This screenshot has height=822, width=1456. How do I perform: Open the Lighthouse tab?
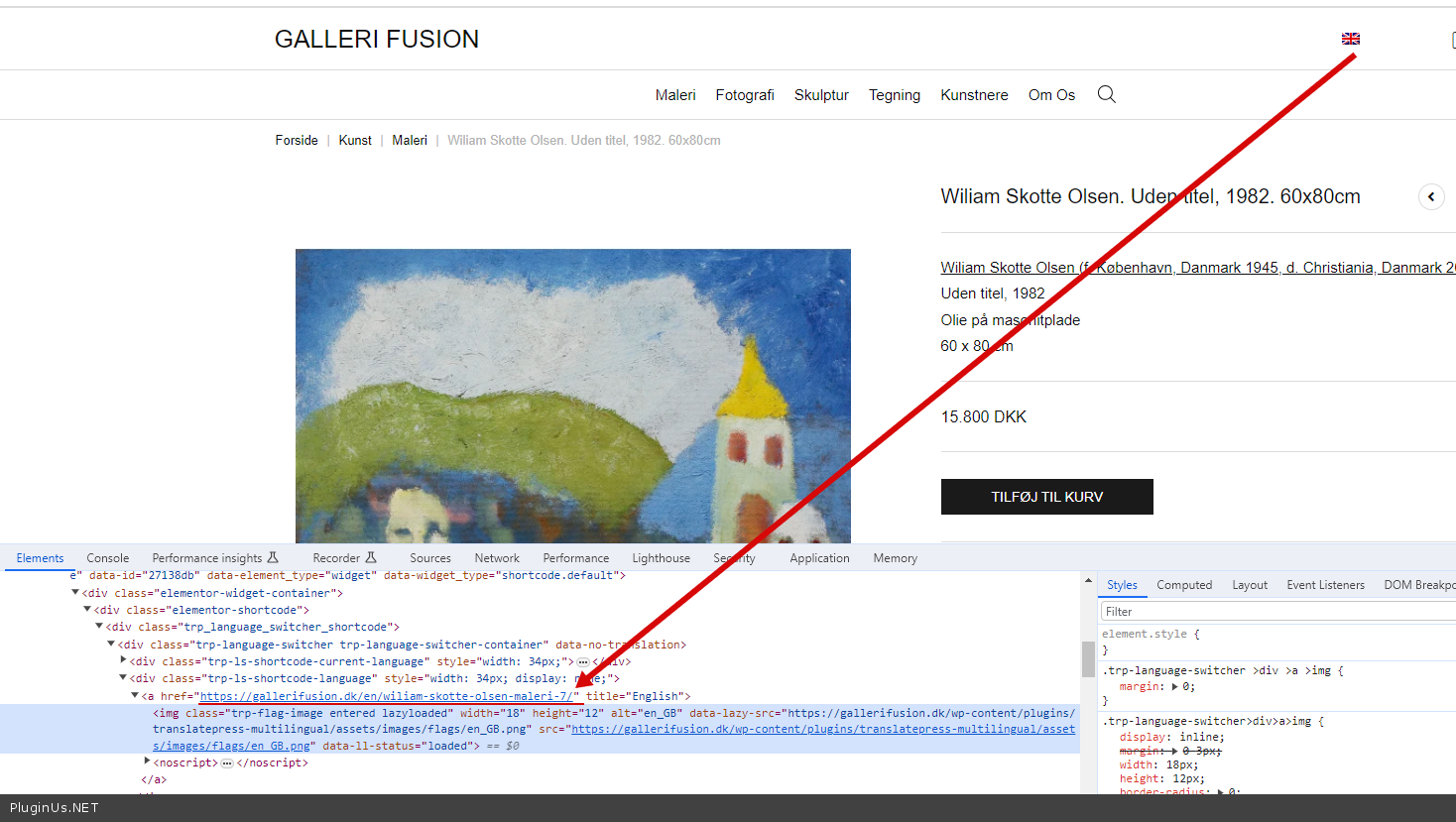point(661,558)
